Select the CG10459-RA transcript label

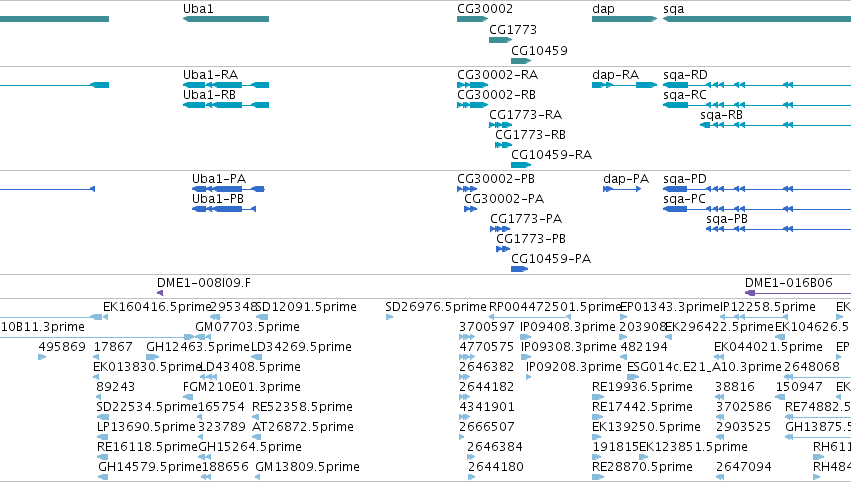[551, 155]
